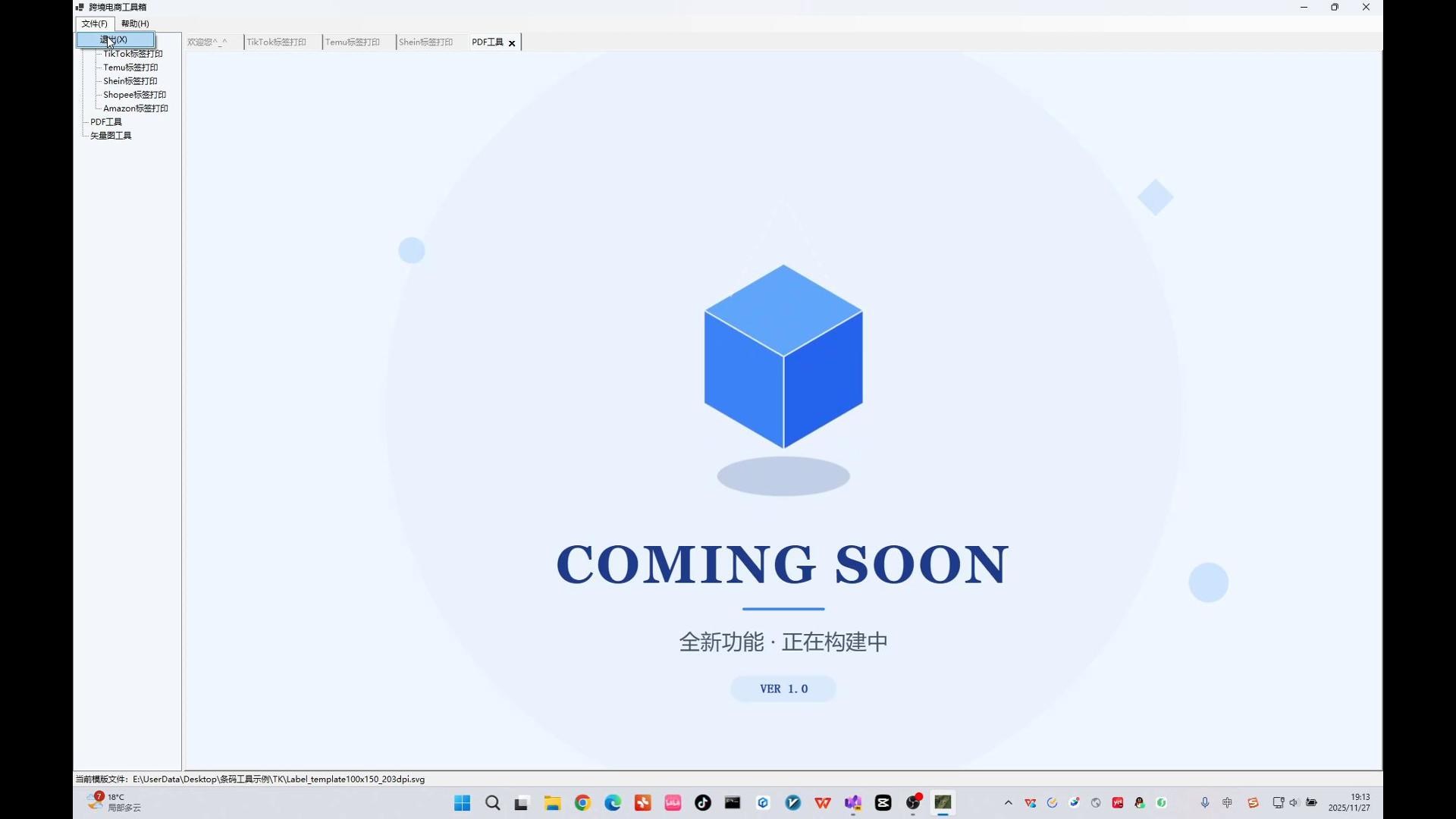
Task: Click the microphone icon in system tray
Action: [x=1204, y=803]
